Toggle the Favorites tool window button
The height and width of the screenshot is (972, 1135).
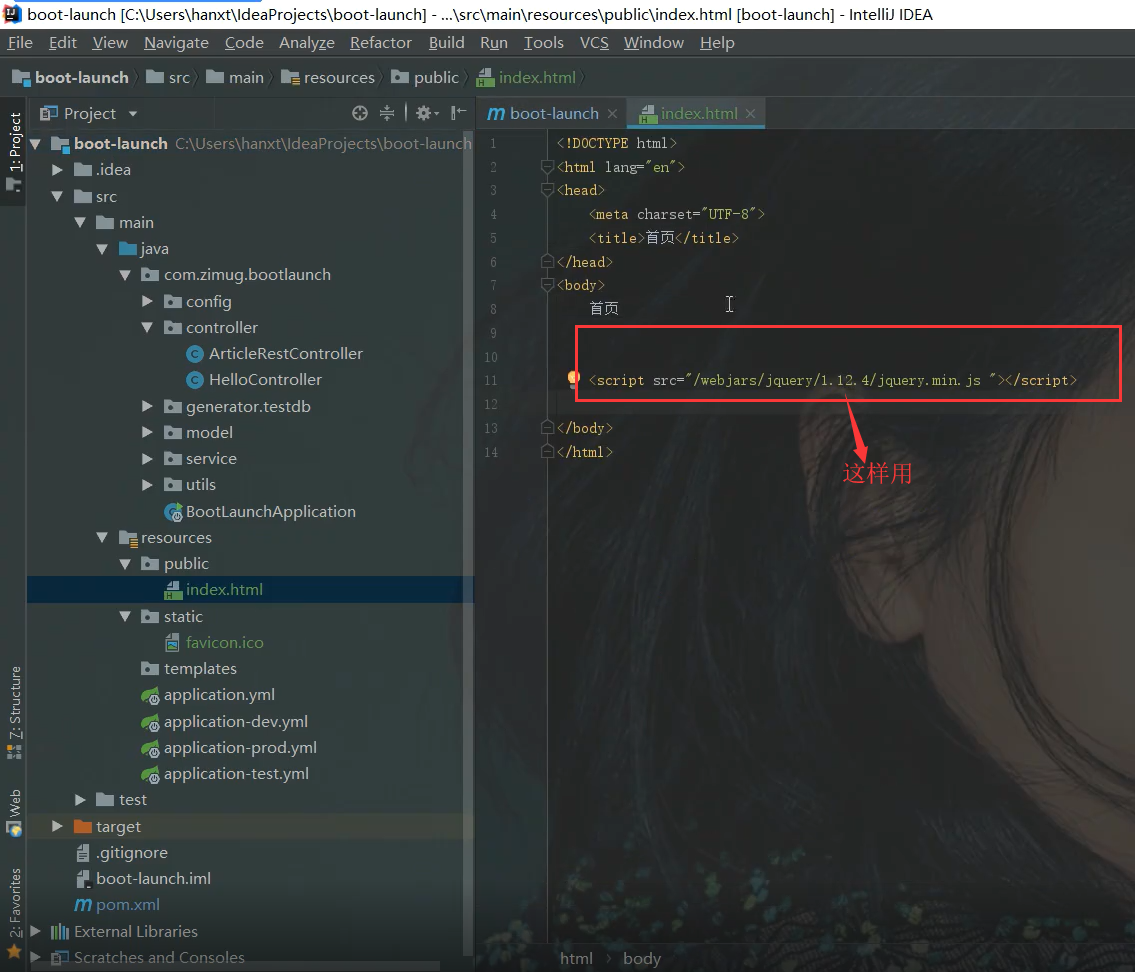pos(14,913)
